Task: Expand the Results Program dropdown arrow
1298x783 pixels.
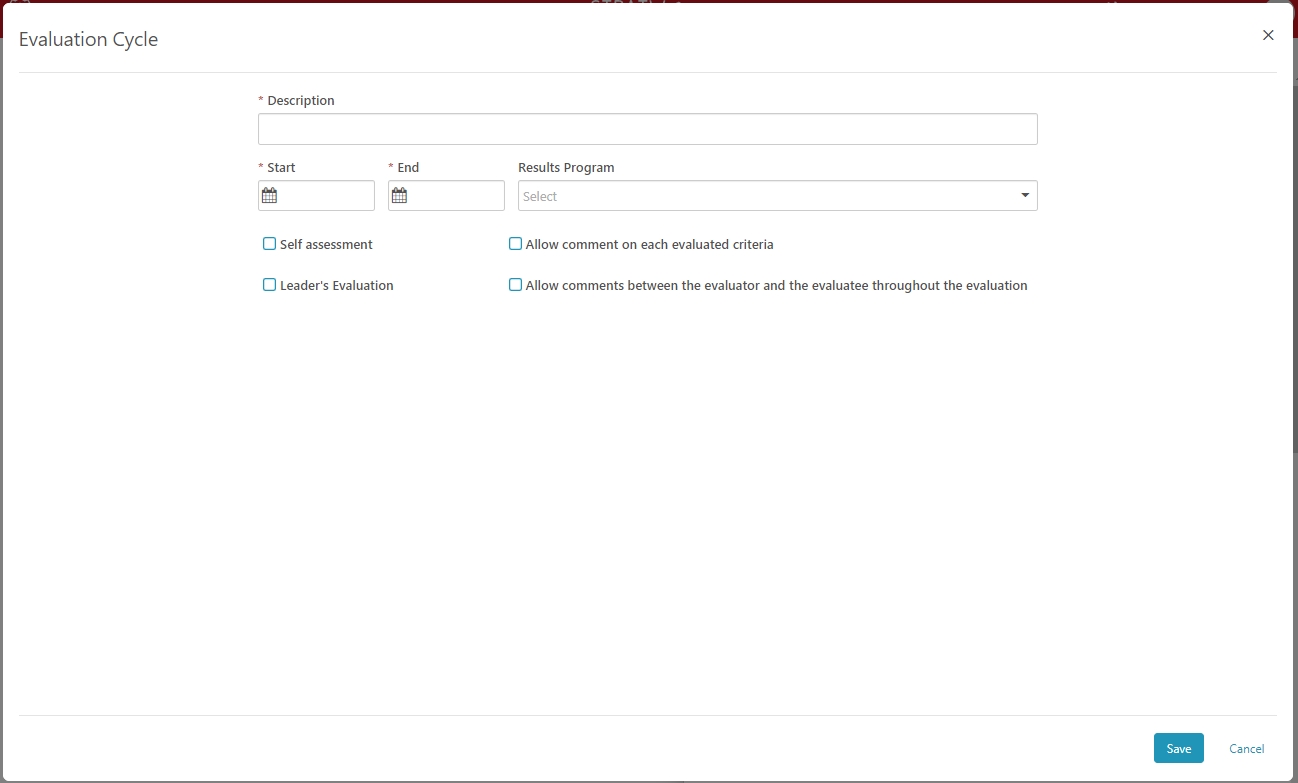Action: (x=1025, y=196)
